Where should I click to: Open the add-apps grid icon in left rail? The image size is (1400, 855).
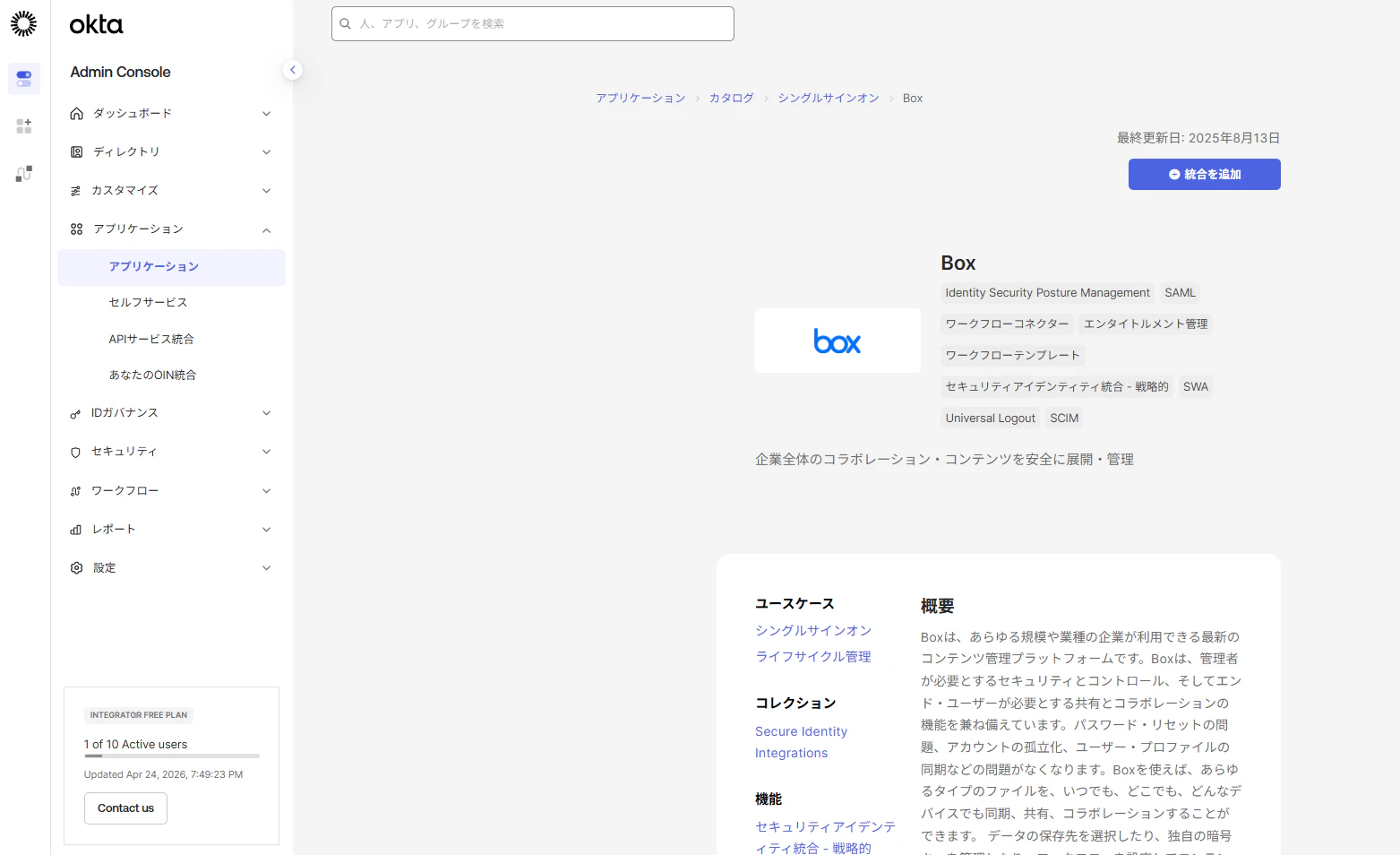coord(24,126)
